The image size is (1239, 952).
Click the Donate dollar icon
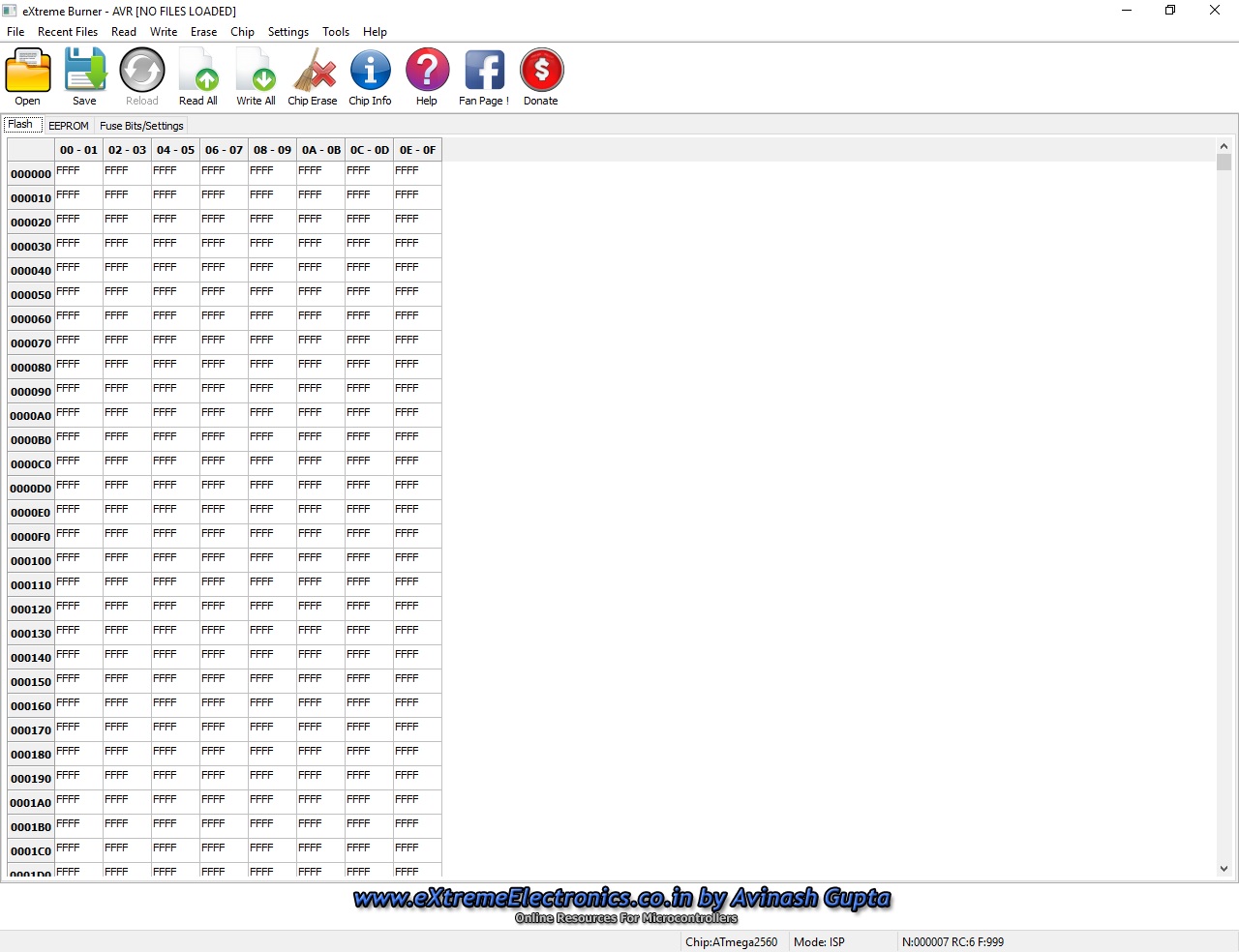[x=541, y=72]
